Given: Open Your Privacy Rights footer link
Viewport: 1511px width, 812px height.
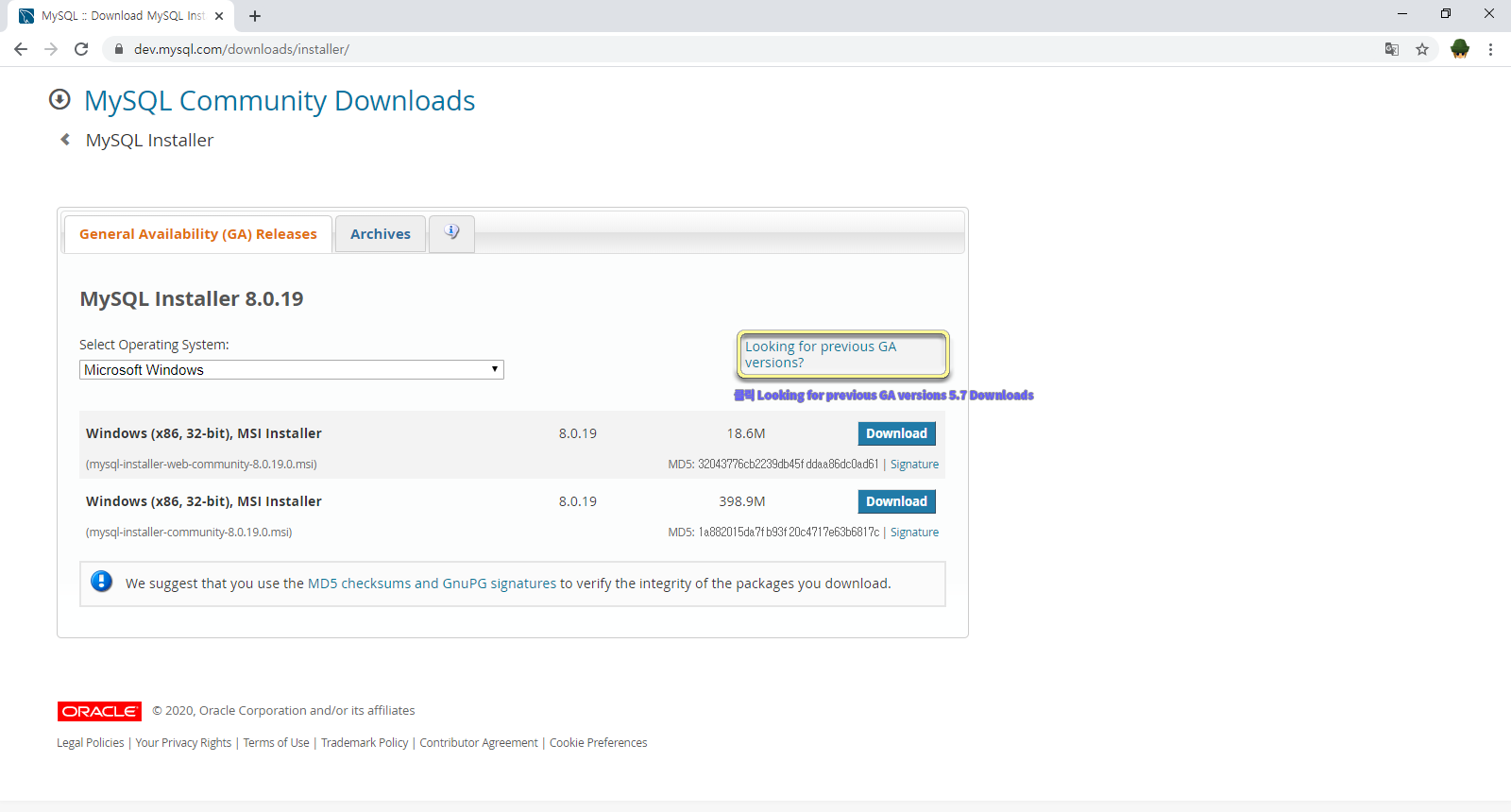Looking at the screenshot, I should pyautogui.click(x=183, y=743).
